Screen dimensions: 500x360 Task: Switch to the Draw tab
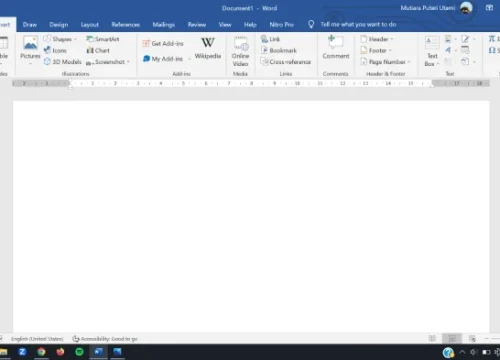[30, 25]
